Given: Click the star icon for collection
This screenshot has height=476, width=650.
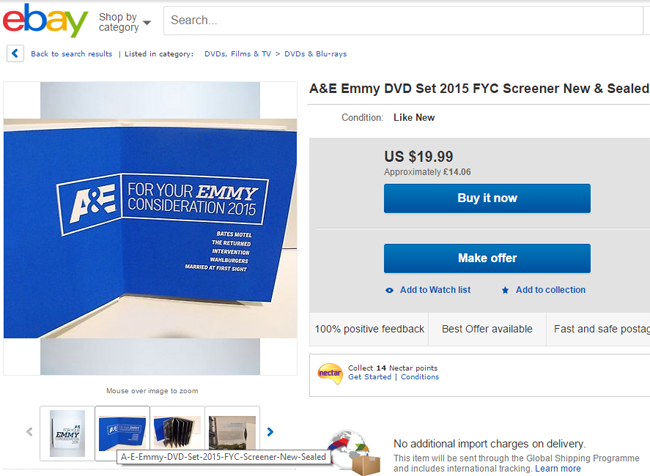Looking at the screenshot, I should point(505,290).
